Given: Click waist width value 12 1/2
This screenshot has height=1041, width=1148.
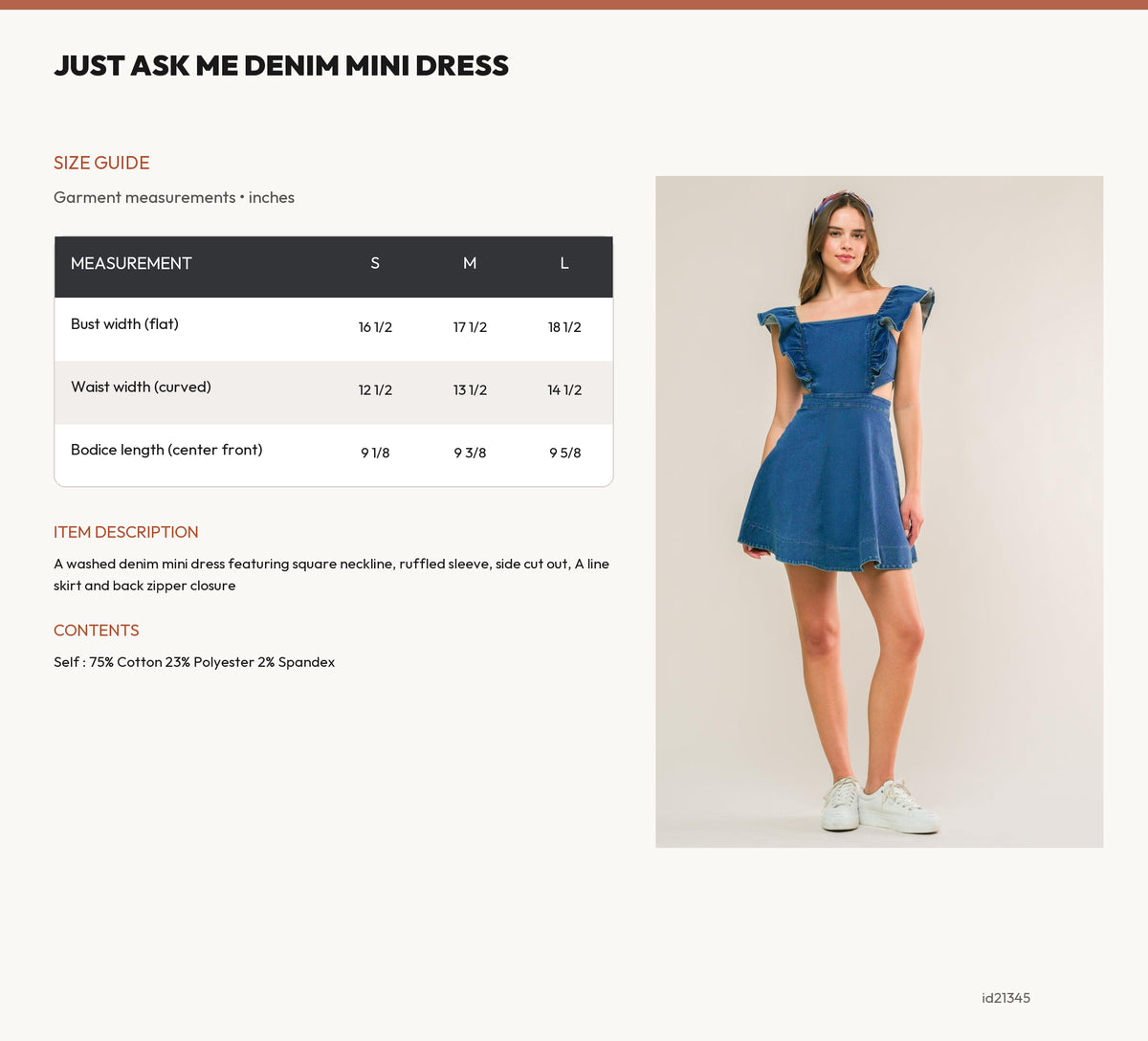Looking at the screenshot, I should 375,390.
